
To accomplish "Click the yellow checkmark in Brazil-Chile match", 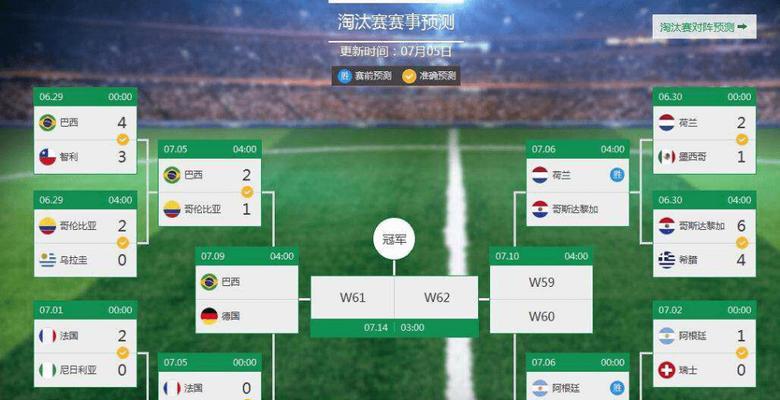I will pos(122,140).
